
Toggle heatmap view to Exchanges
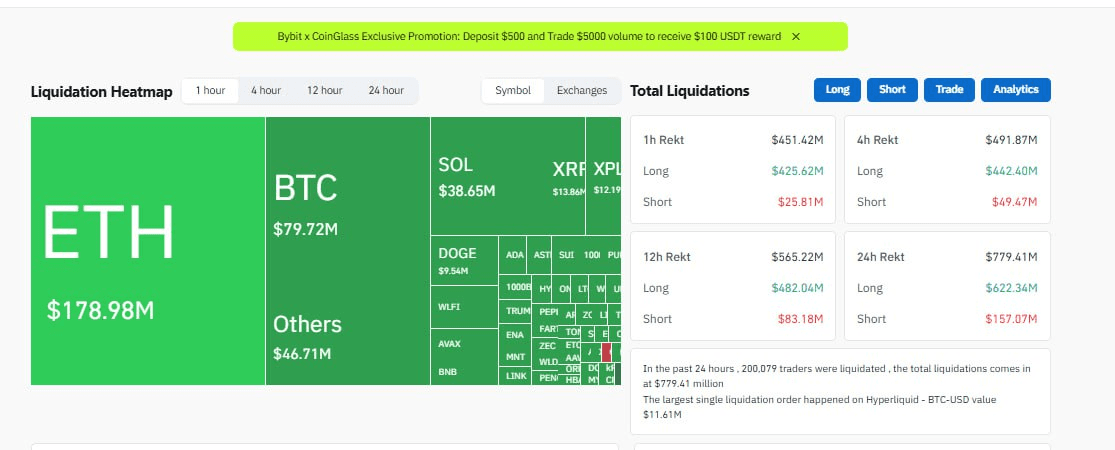(x=582, y=91)
